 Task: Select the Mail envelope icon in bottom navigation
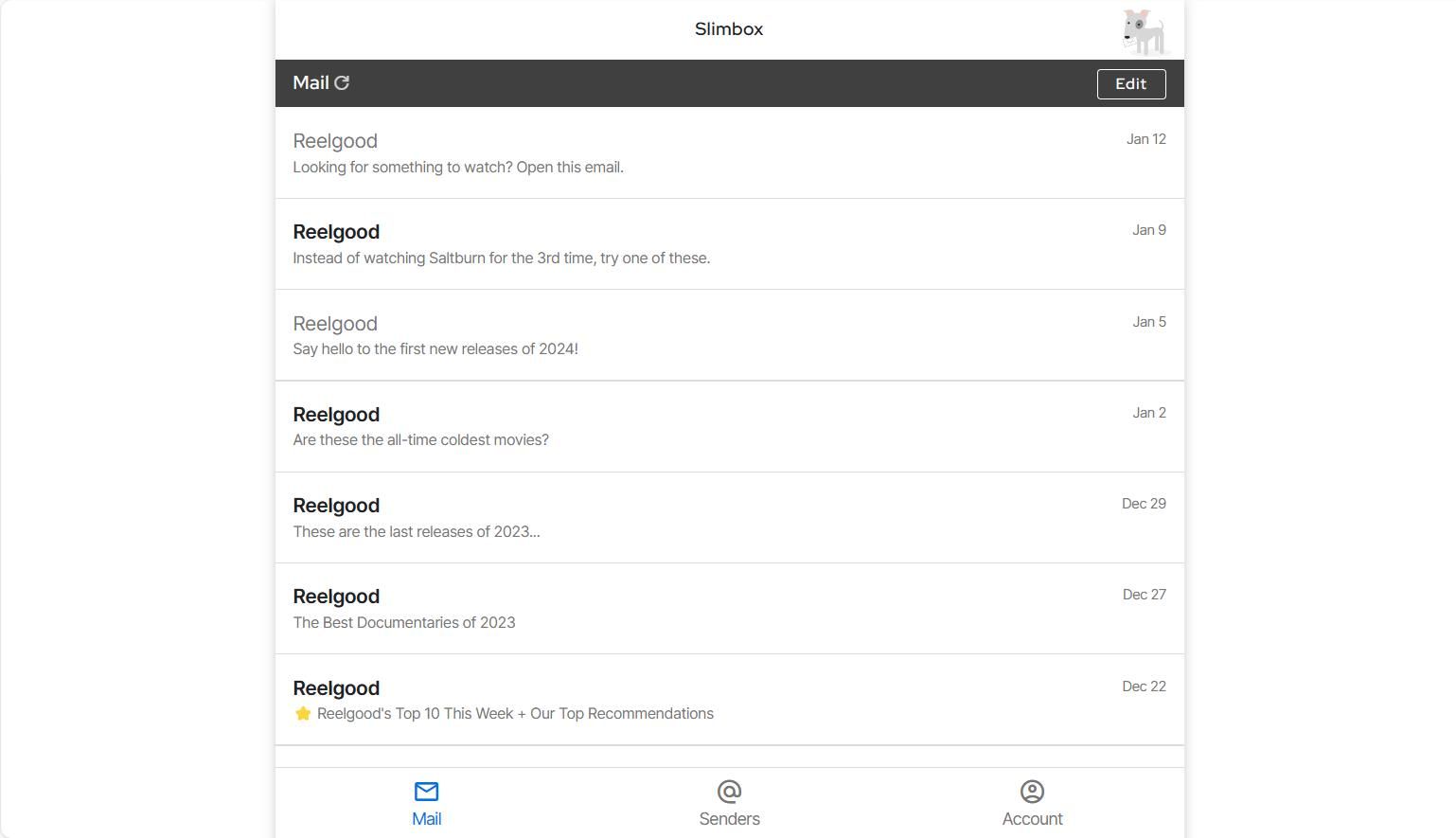[x=426, y=792]
